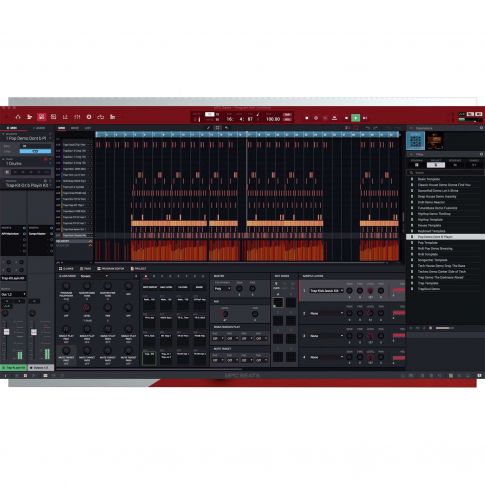
Task: Select 'Trap Demo The Darkness Ahead'
Action: (441, 277)
